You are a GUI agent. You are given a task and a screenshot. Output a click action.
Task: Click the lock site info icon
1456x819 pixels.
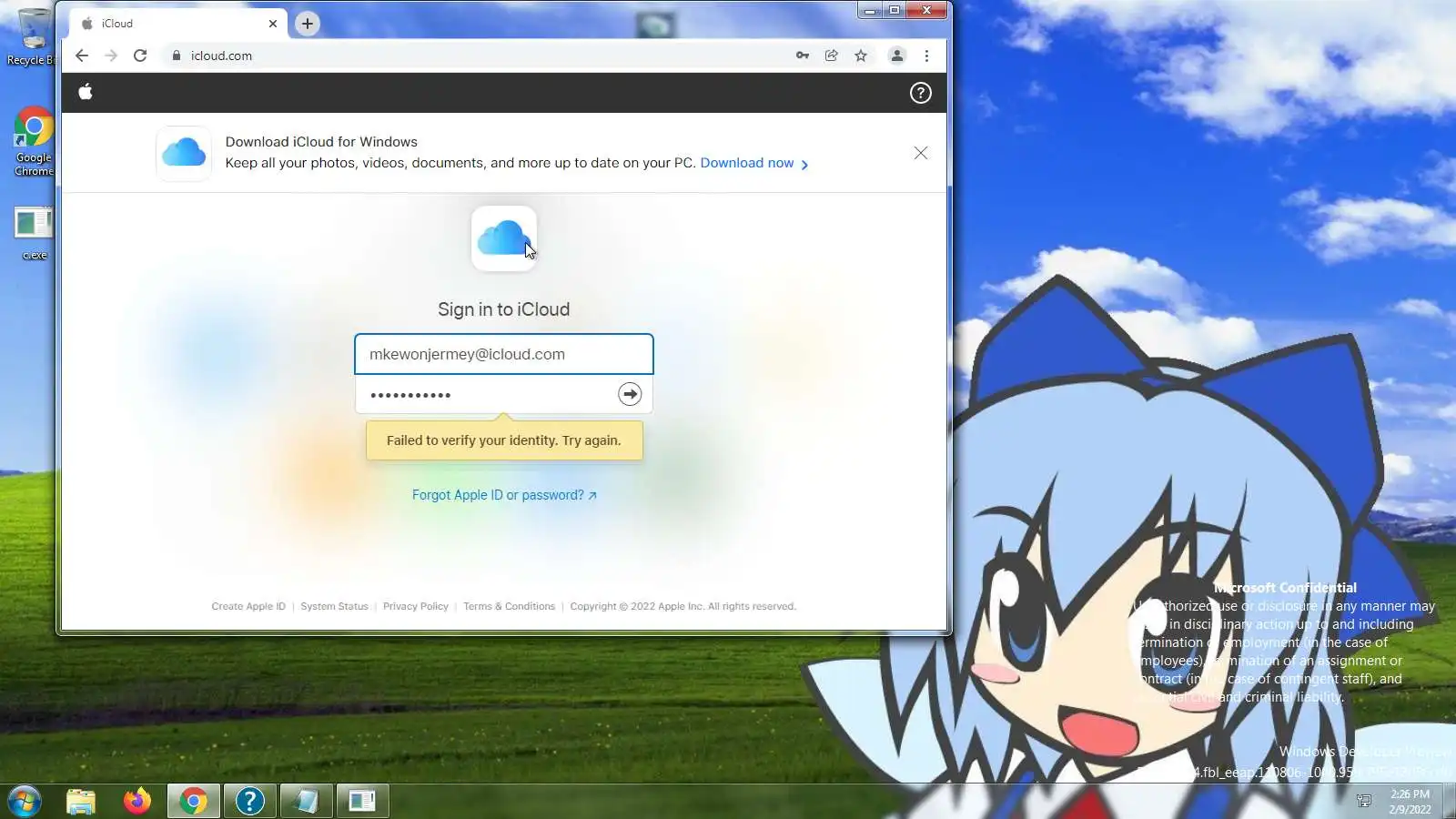(177, 56)
